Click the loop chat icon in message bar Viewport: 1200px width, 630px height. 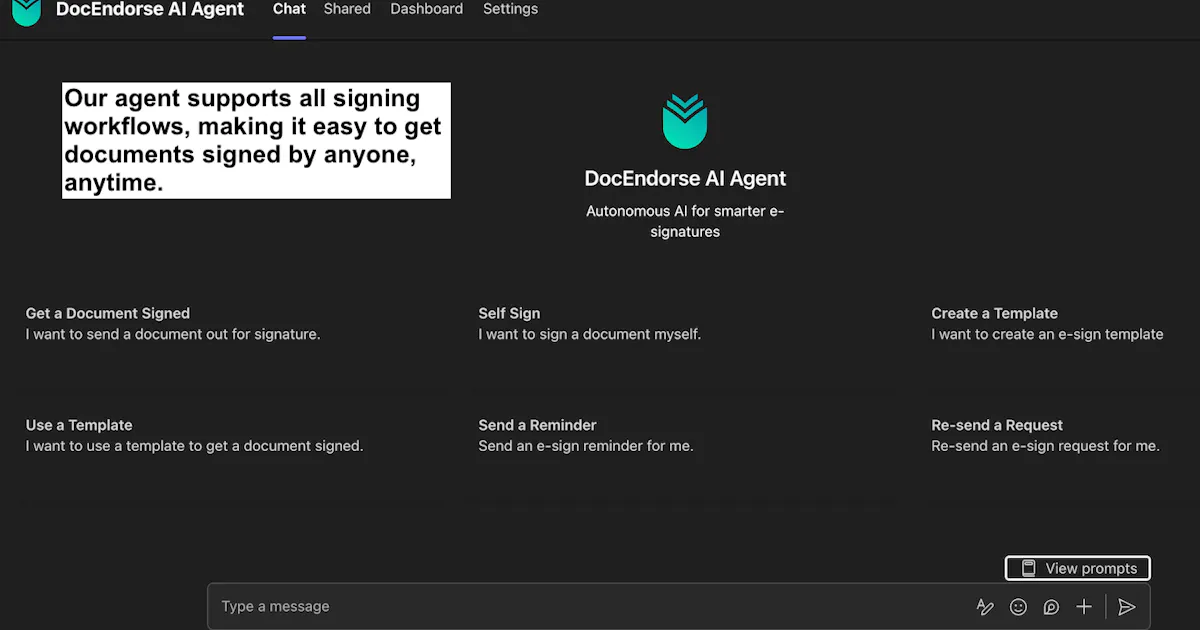(x=1051, y=607)
